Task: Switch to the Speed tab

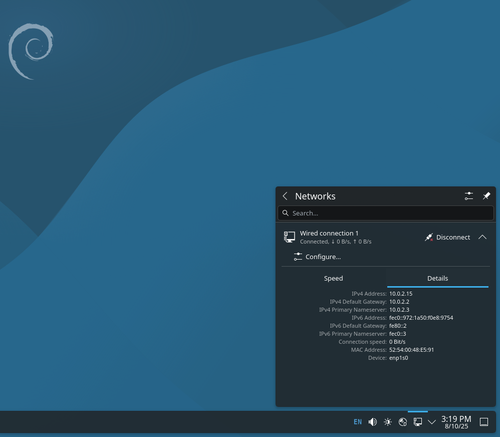Action: tap(333, 278)
